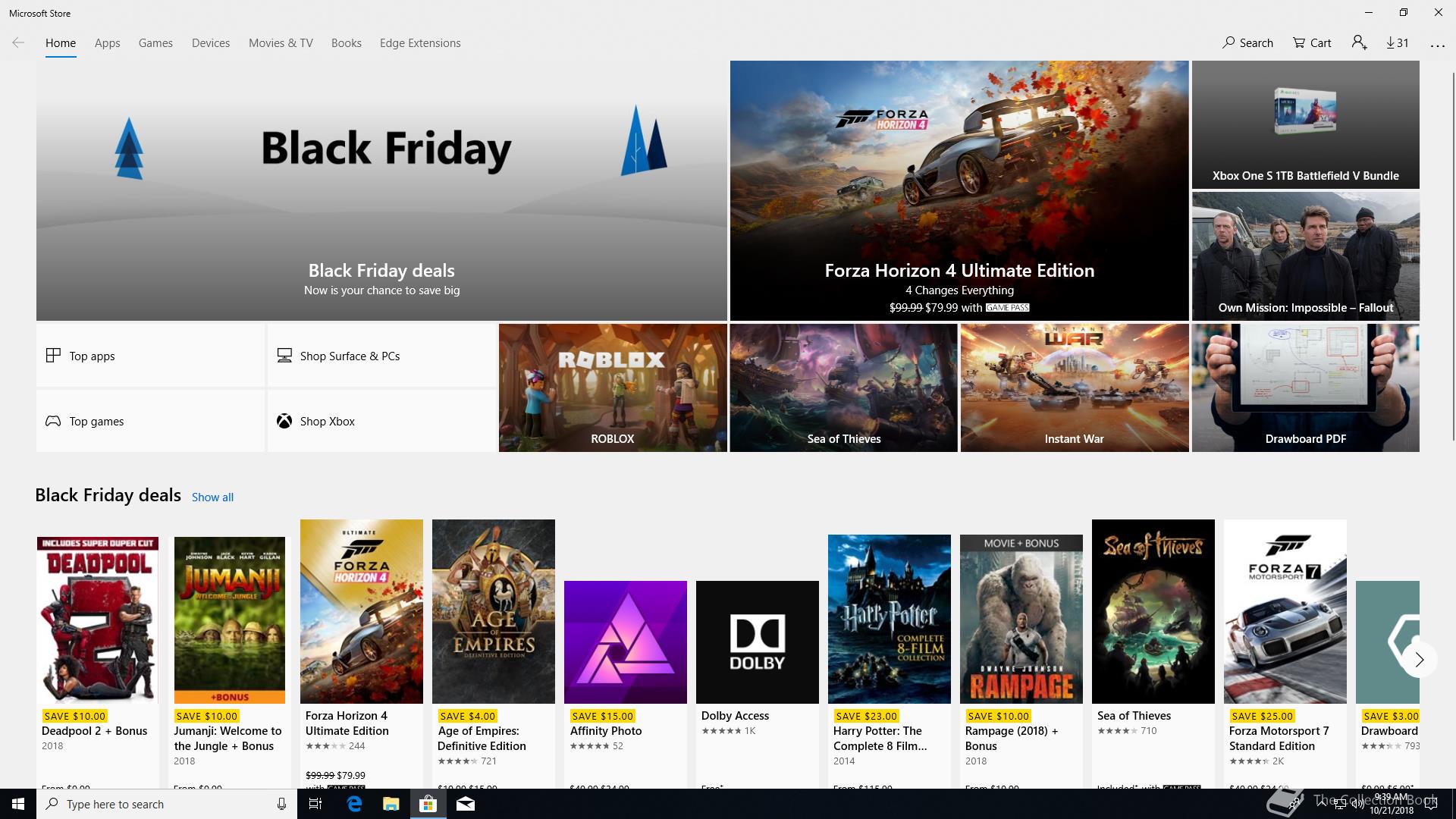The image size is (1456, 819).
Task: Open Windows Start menu
Action: coord(18,804)
